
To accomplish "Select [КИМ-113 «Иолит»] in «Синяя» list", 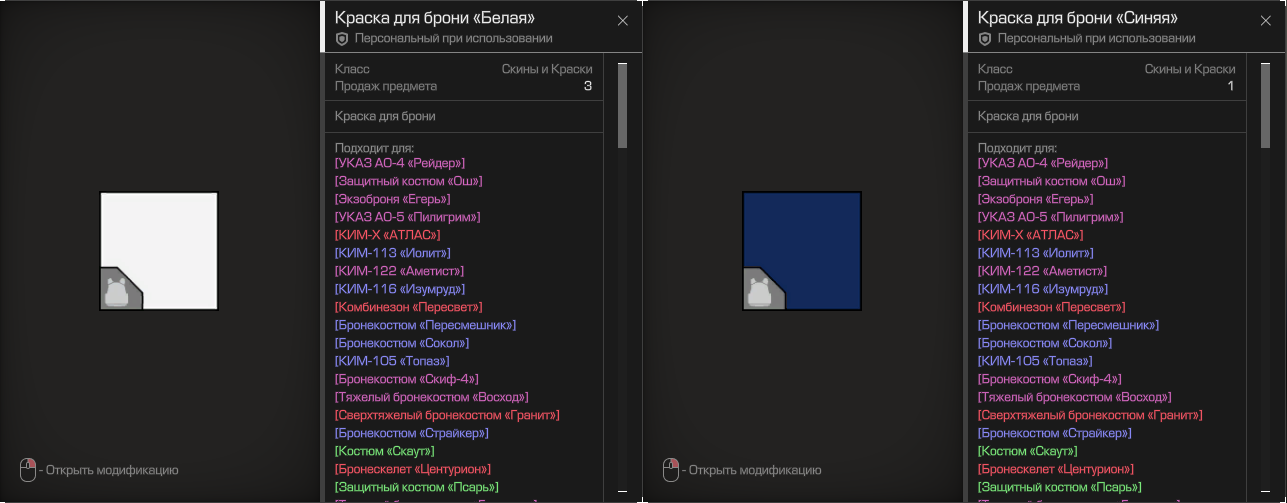I will pyautogui.click(x=1036, y=253).
